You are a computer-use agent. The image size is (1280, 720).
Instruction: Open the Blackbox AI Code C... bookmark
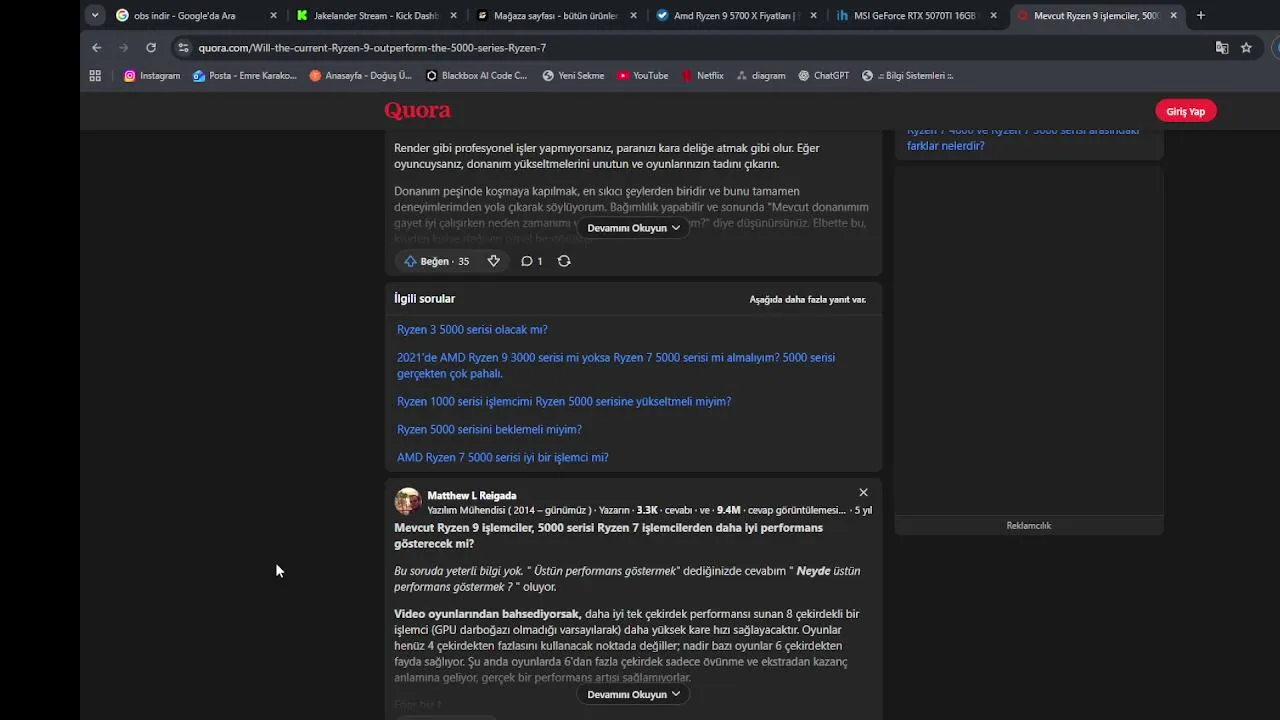tap(477, 75)
